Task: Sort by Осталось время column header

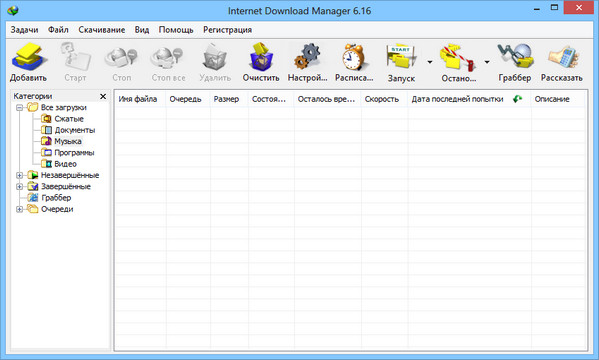Action: tap(328, 99)
